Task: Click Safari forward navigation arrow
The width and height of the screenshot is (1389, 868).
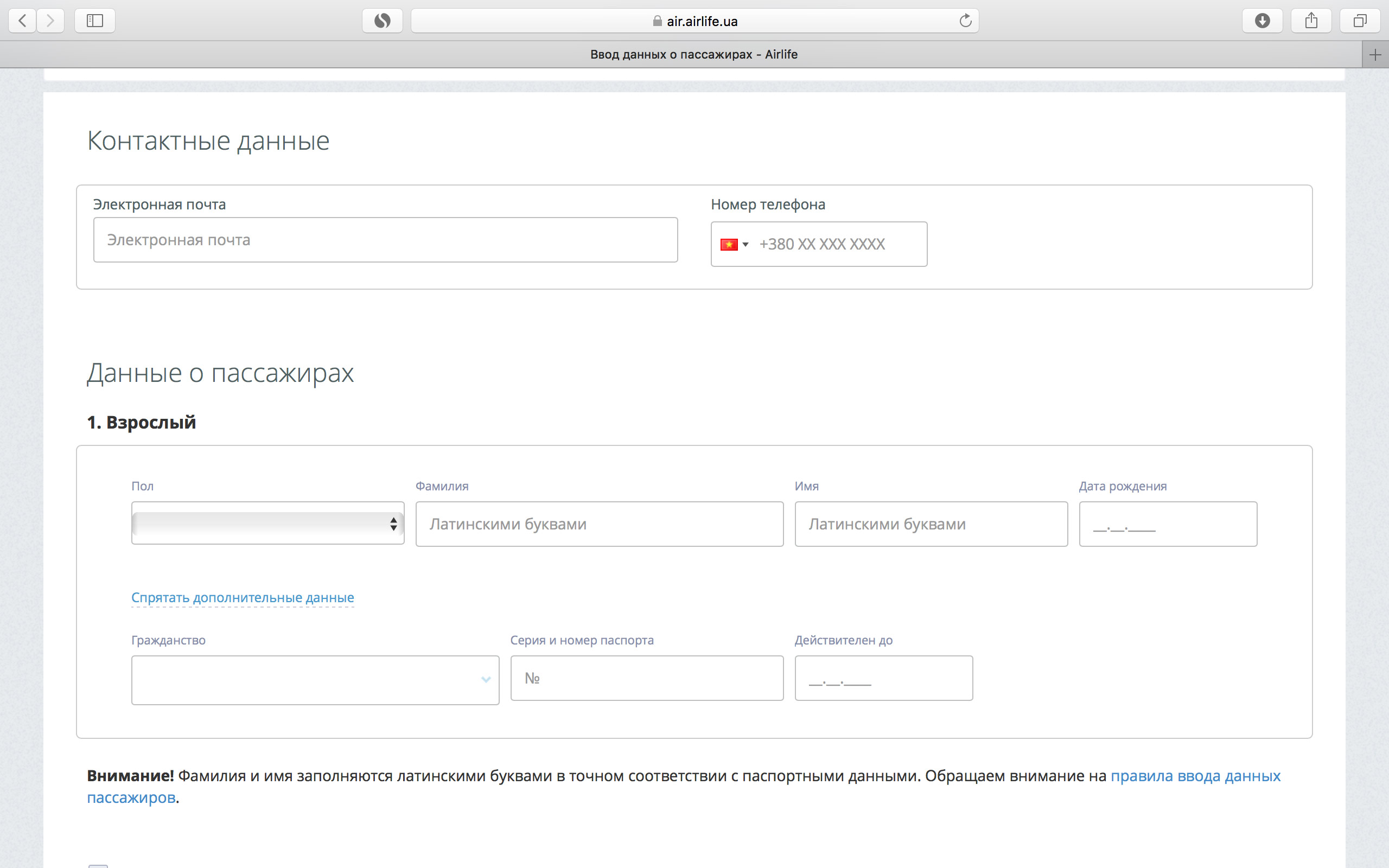Action: pyautogui.click(x=50, y=21)
